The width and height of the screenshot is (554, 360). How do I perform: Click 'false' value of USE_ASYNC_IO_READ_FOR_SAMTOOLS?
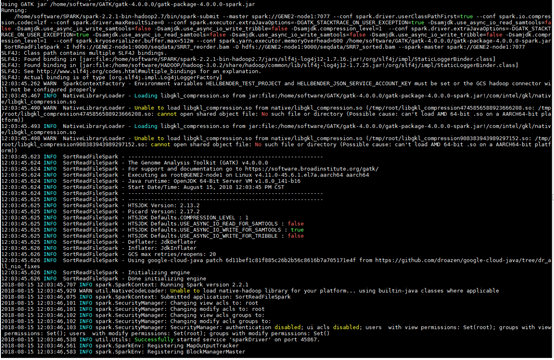click(296, 223)
